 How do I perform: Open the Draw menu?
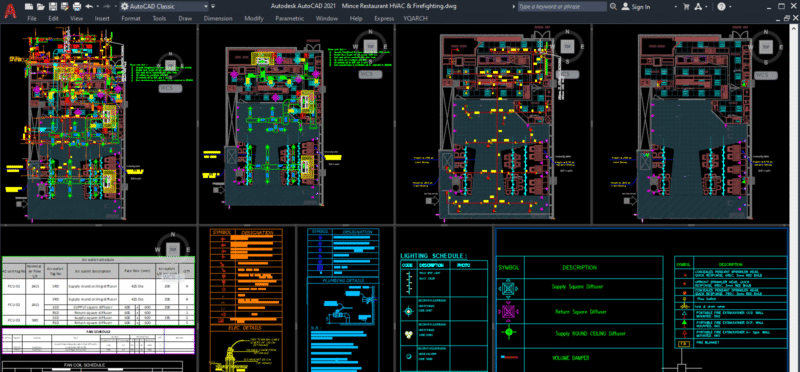[185, 18]
